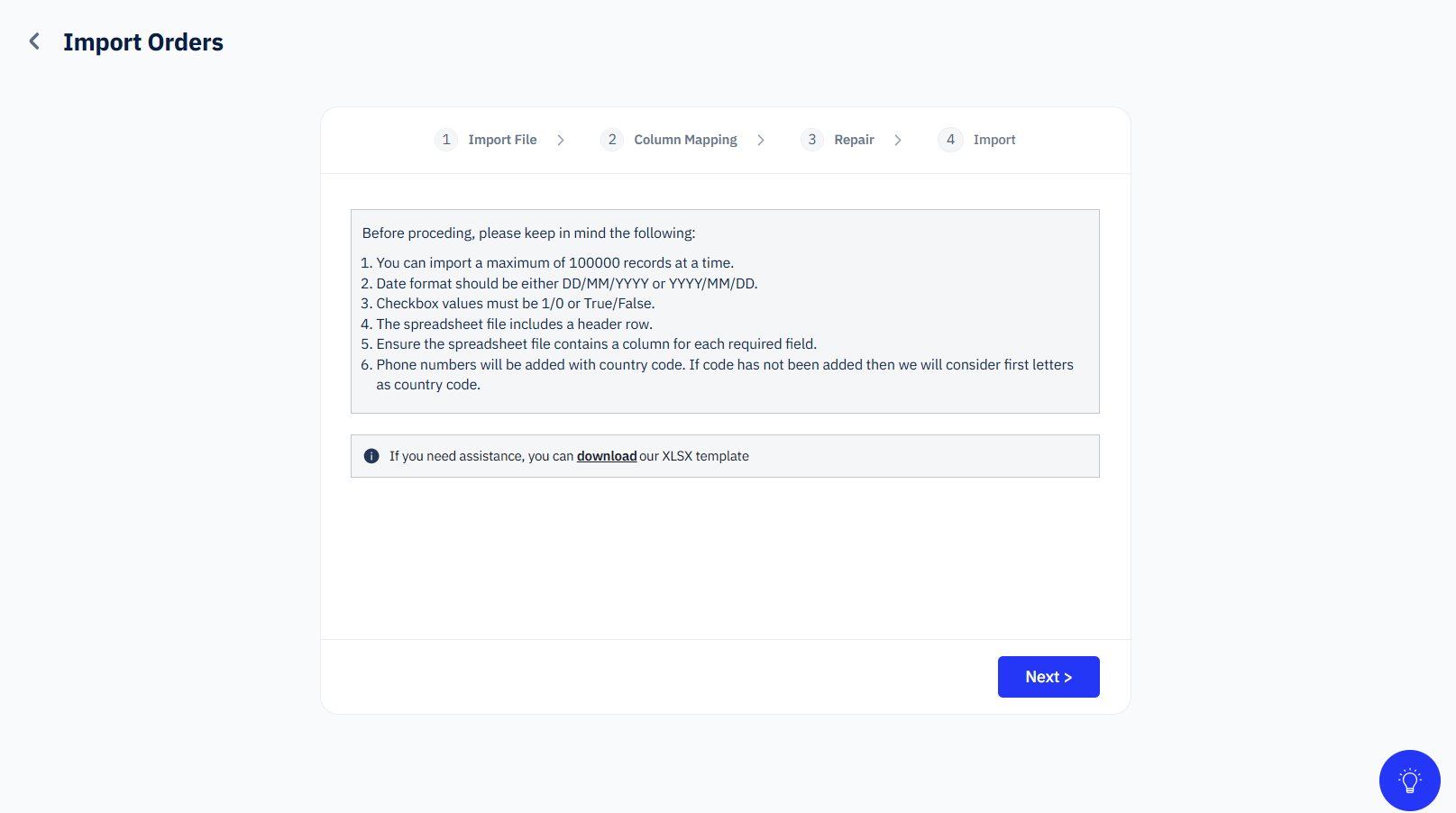Click the chevron after Repair step
The image size is (1456, 813).
[898, 140]
